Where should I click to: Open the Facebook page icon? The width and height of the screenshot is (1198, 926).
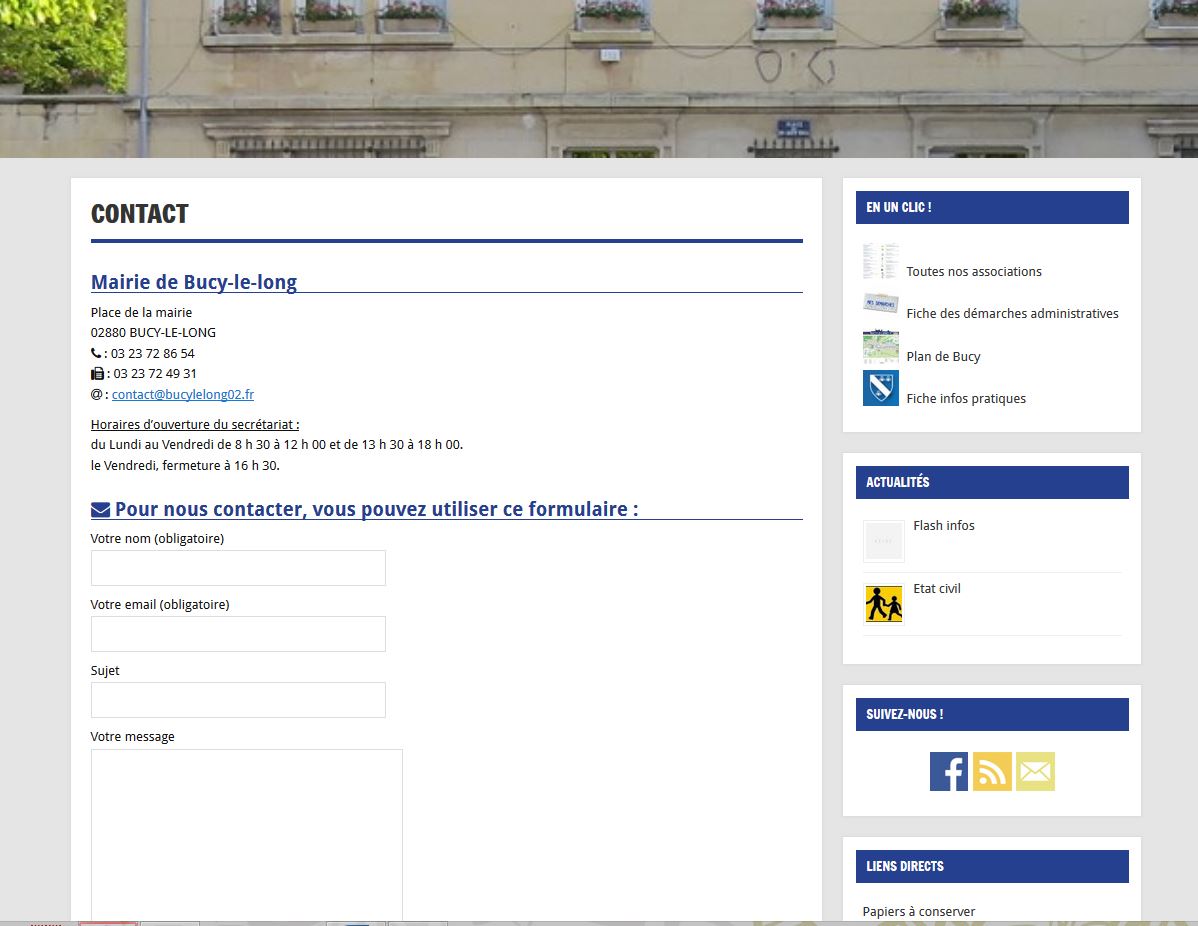(x=948, y=771)
